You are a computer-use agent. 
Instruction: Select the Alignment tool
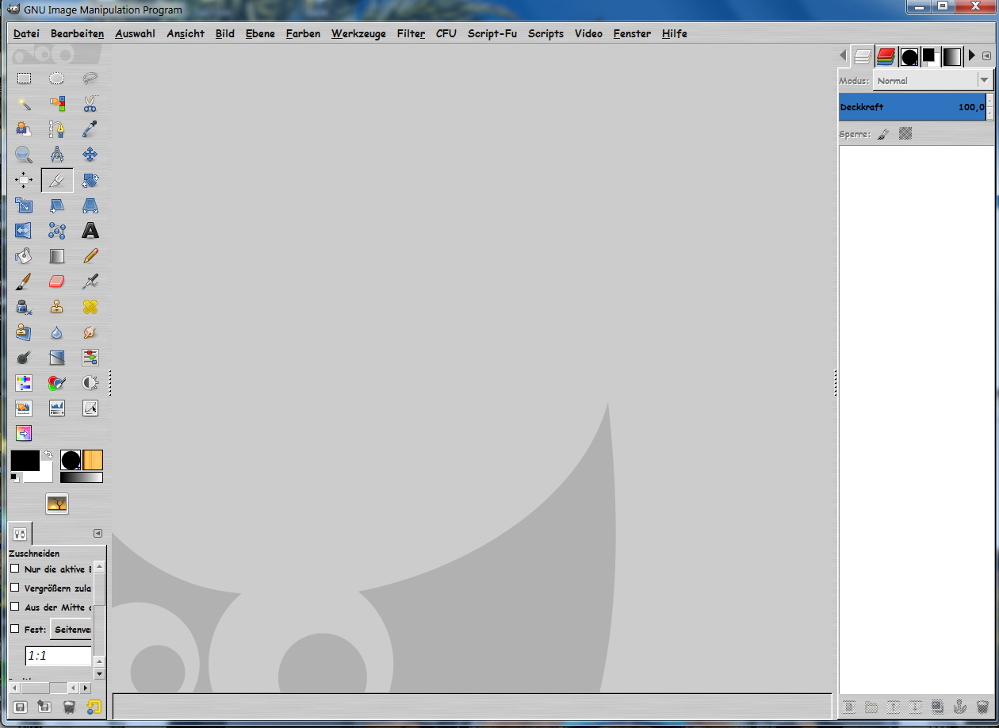point(24,180)
